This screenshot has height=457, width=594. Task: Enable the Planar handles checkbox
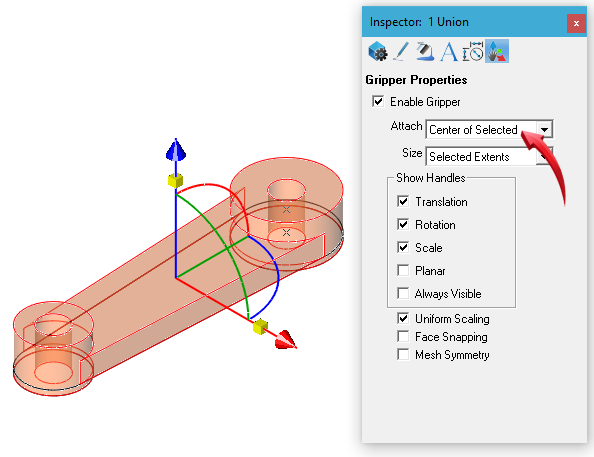pos(403,271)
